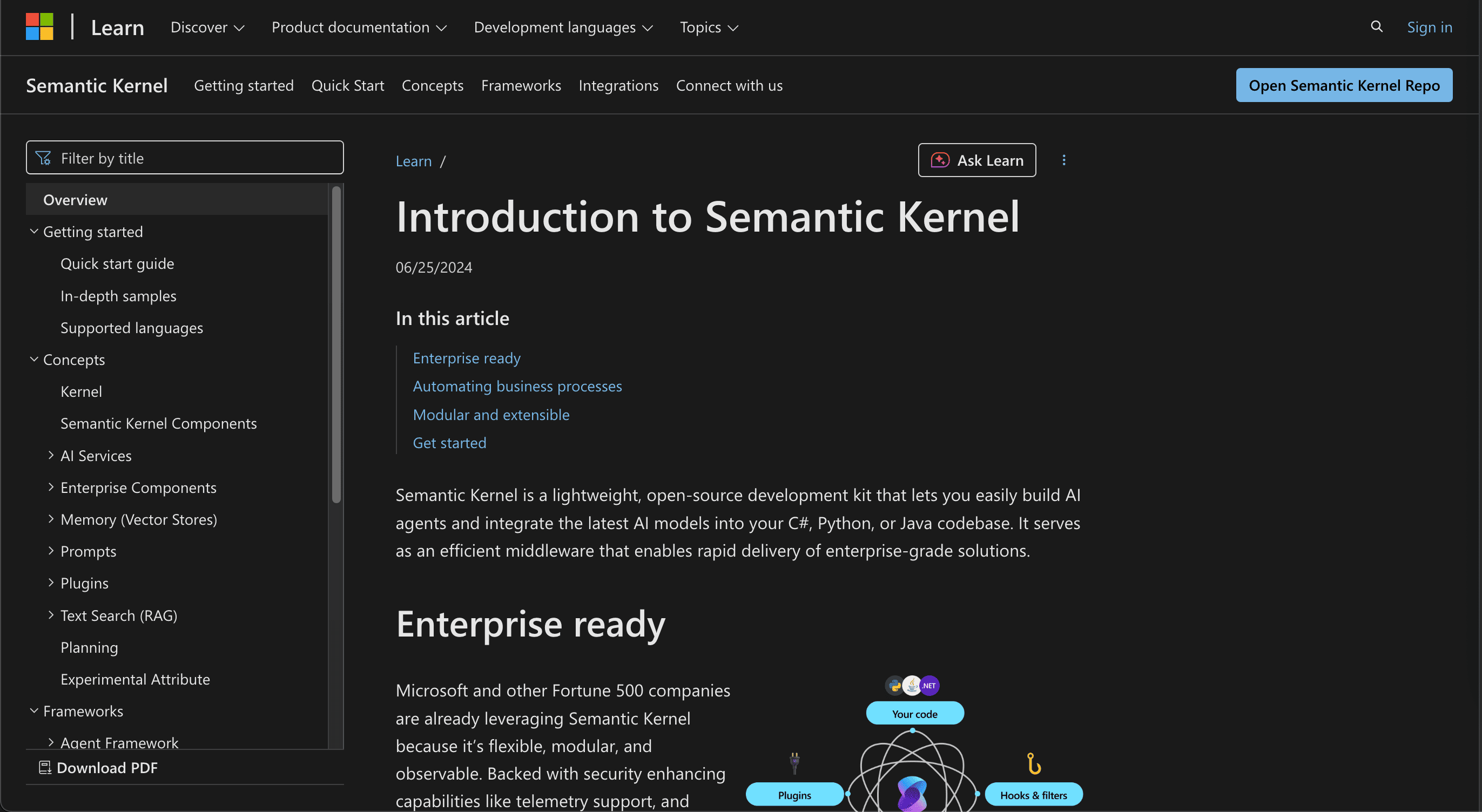
Task: Collapse the Frameworks tree section
Action: pyautogui.click(x=34, y=711)
